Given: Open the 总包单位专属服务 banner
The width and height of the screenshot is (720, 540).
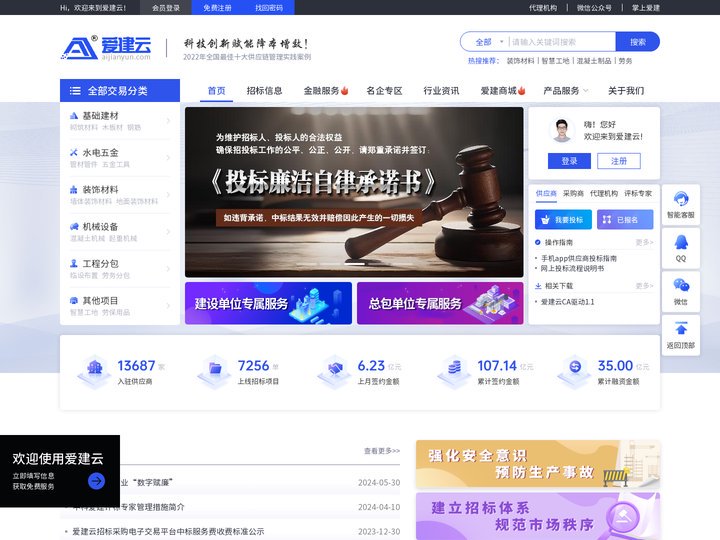Looking at the screenshot, I should point(440,304).
